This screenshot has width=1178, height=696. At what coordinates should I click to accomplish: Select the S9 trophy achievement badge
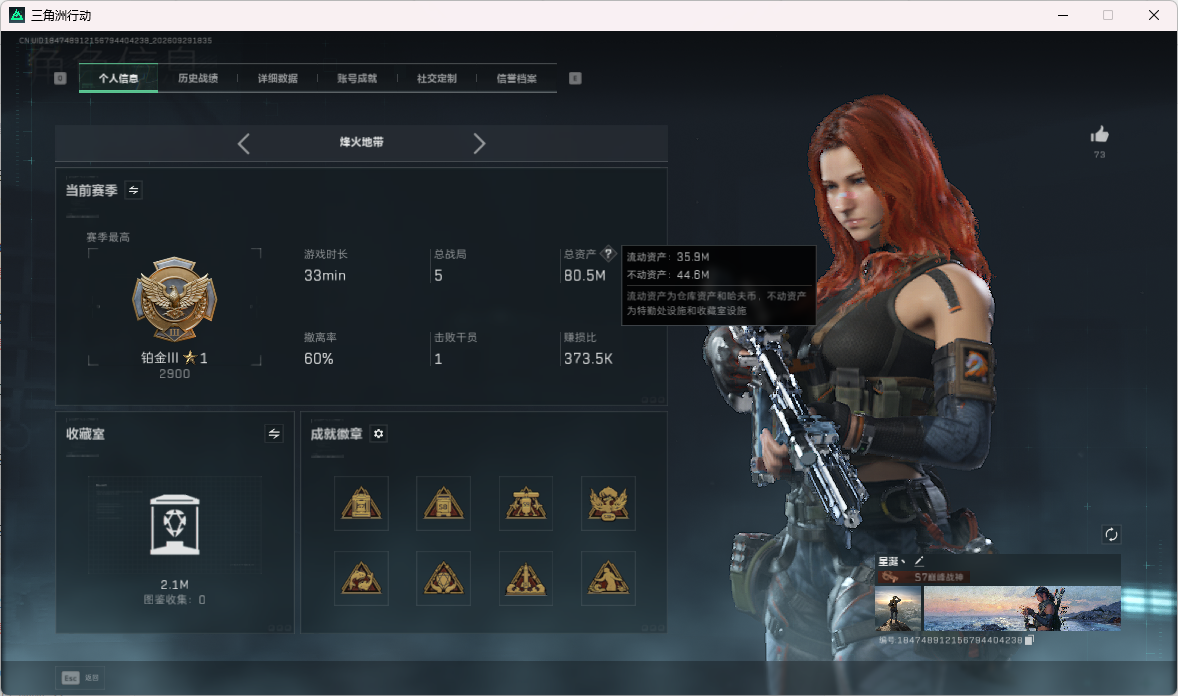526,504
